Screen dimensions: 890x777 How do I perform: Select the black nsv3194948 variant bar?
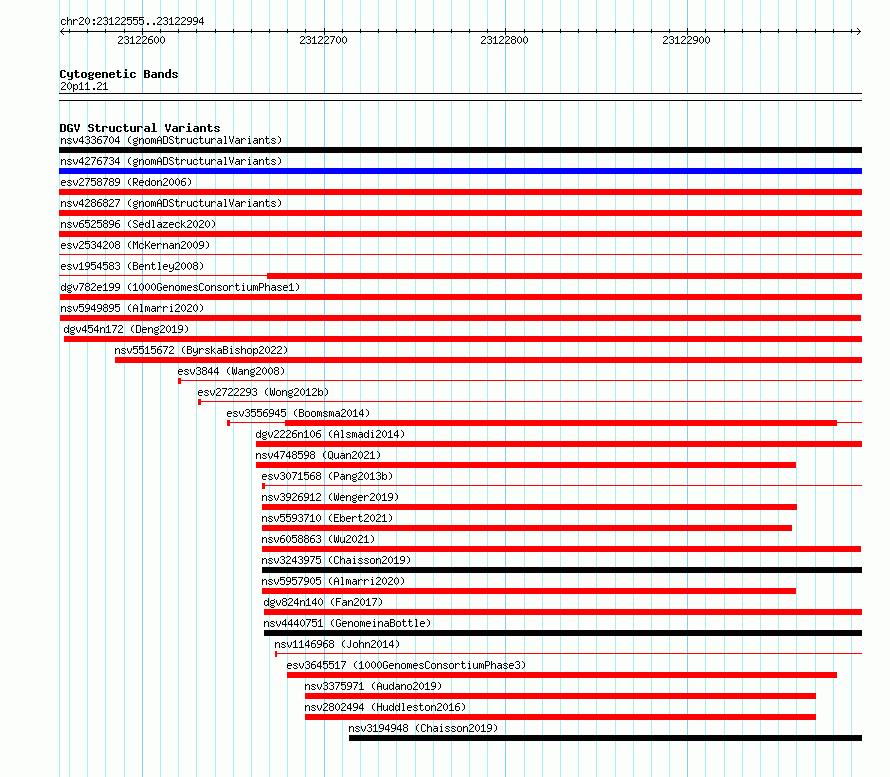pyautogui.click(x=605, y=738)
